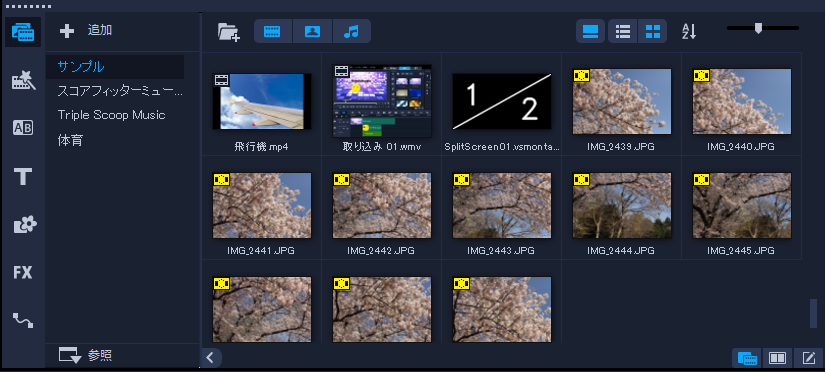Select the 取り込み 01.wmv thumbnail
This screenshot has height=372, width=826.
[382, 101]
